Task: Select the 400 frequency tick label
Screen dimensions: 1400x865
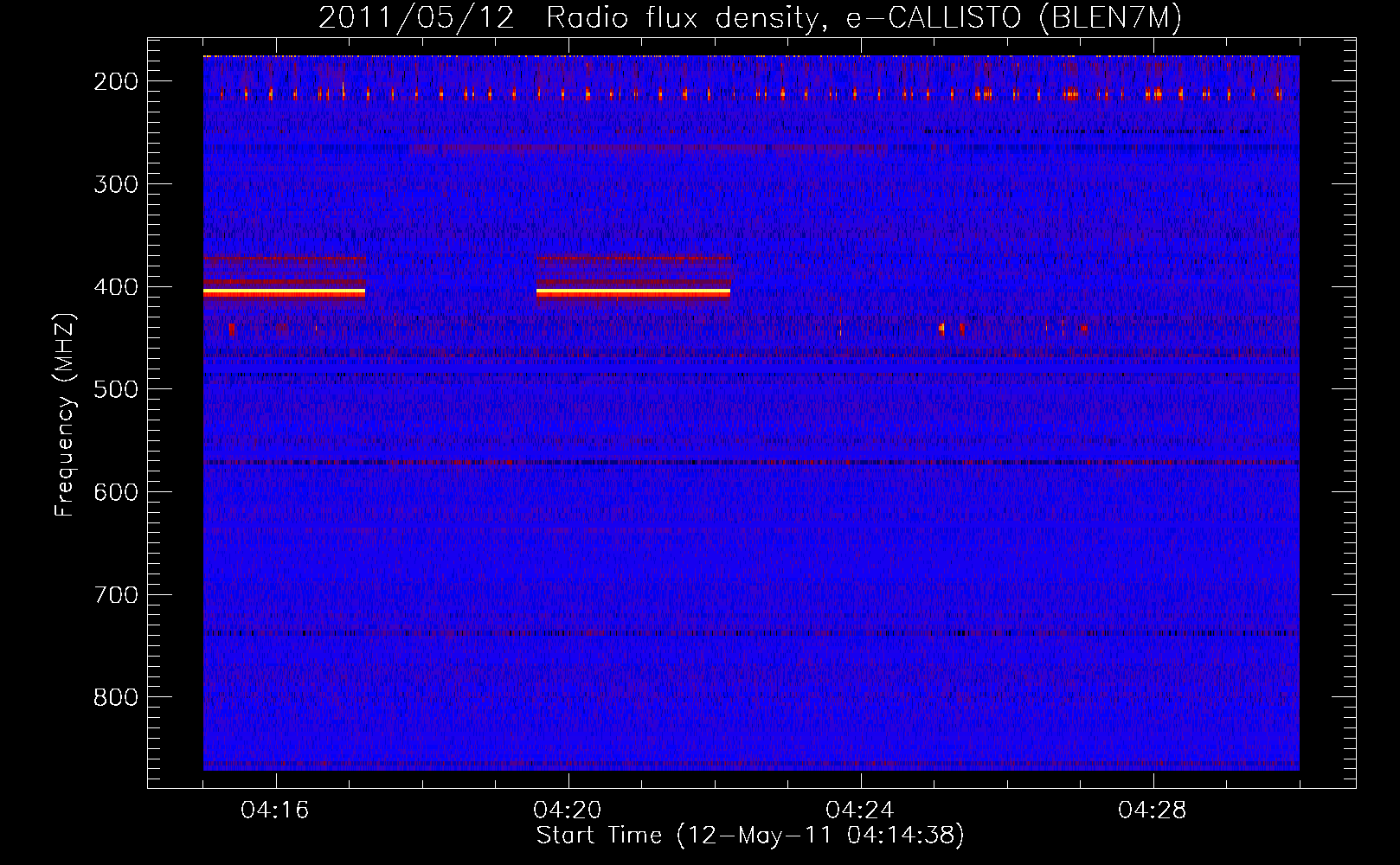Action: coord(116,287)
